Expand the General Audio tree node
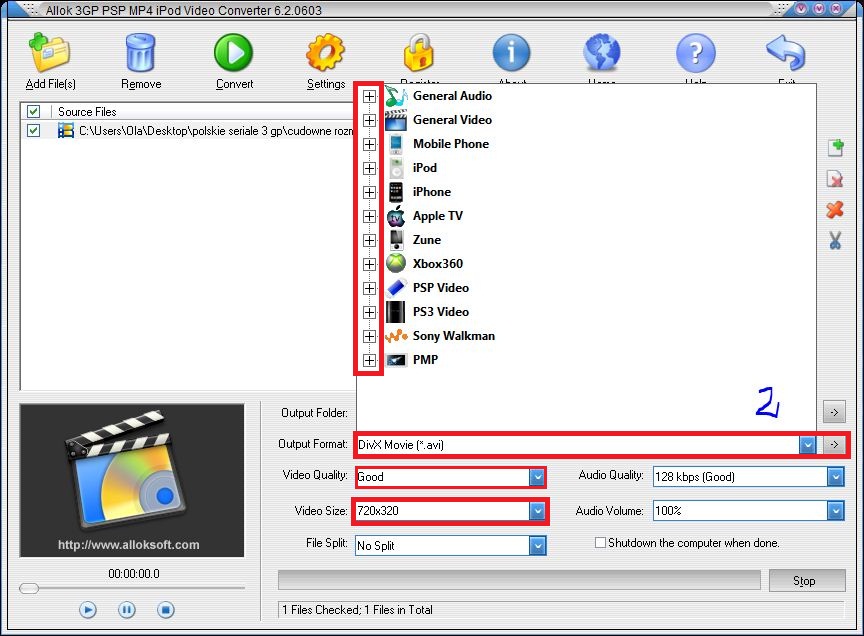This screenshot has width=864, height=636. coord(370,96)
